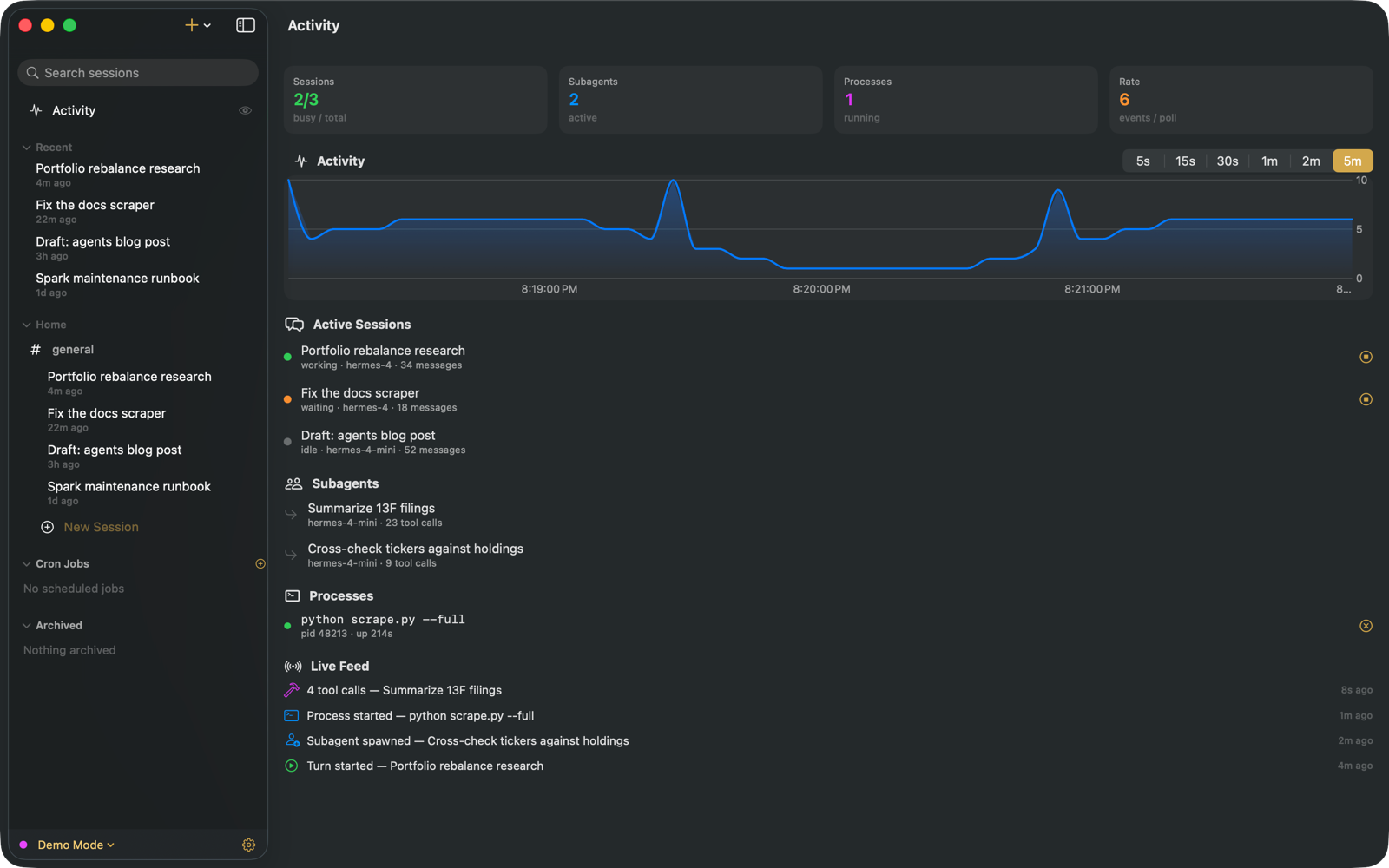
Task: Click the Search sessions field
Action: [x=138, y=73]
